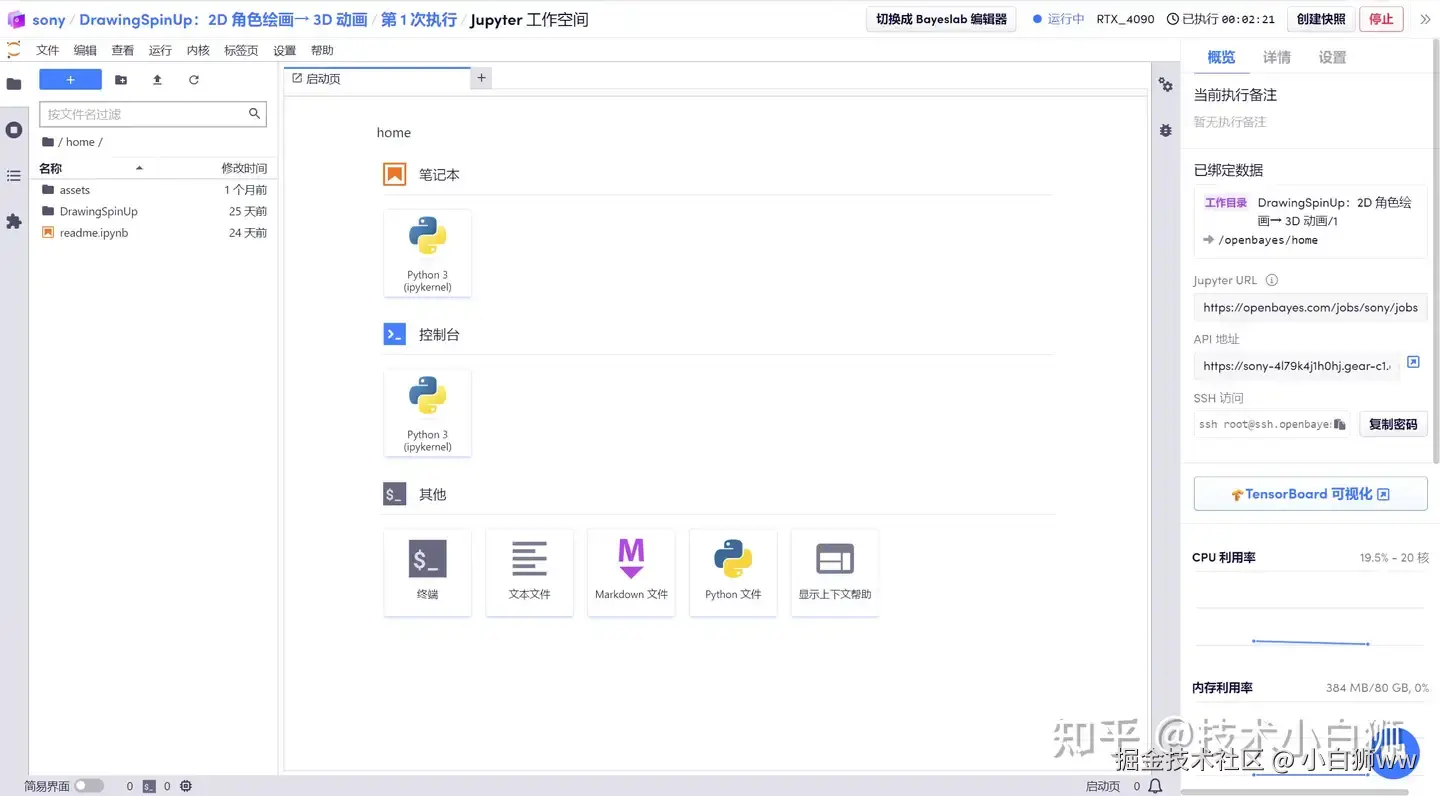
Task: Copy the SSH command icon
Action: 1340,424
